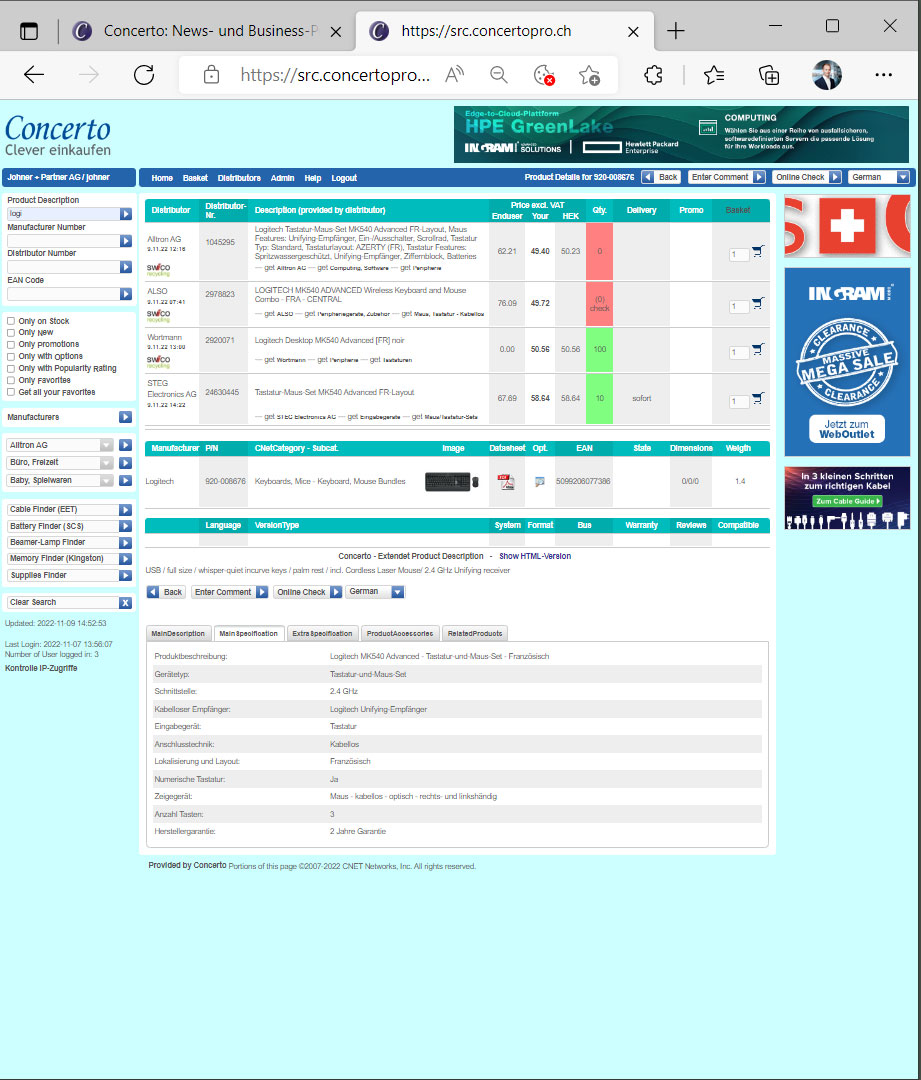Open the cookies blocked icon in address bar
The height and width of the screenshot is (1080, 921).
tap(544, 75)
